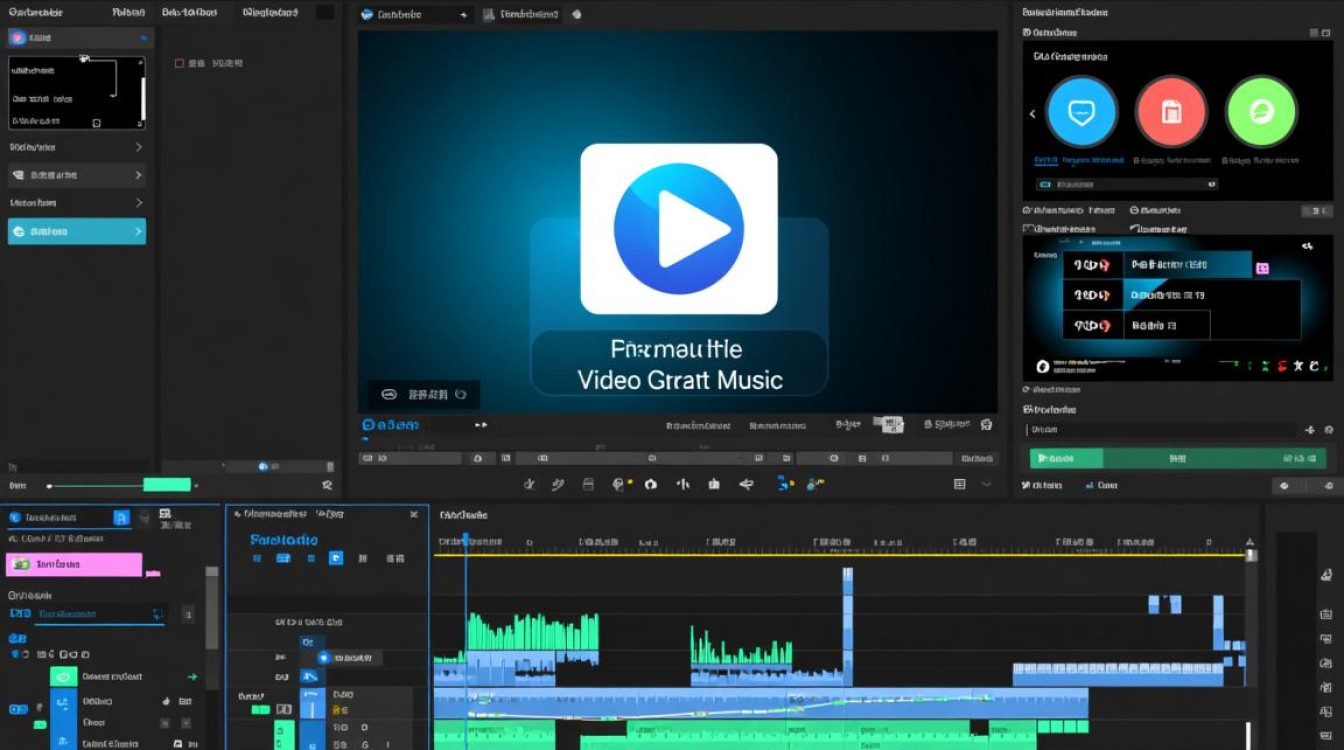Click the green progress bar in right panel
The image size is (1344, 750).
[1176, 458]
